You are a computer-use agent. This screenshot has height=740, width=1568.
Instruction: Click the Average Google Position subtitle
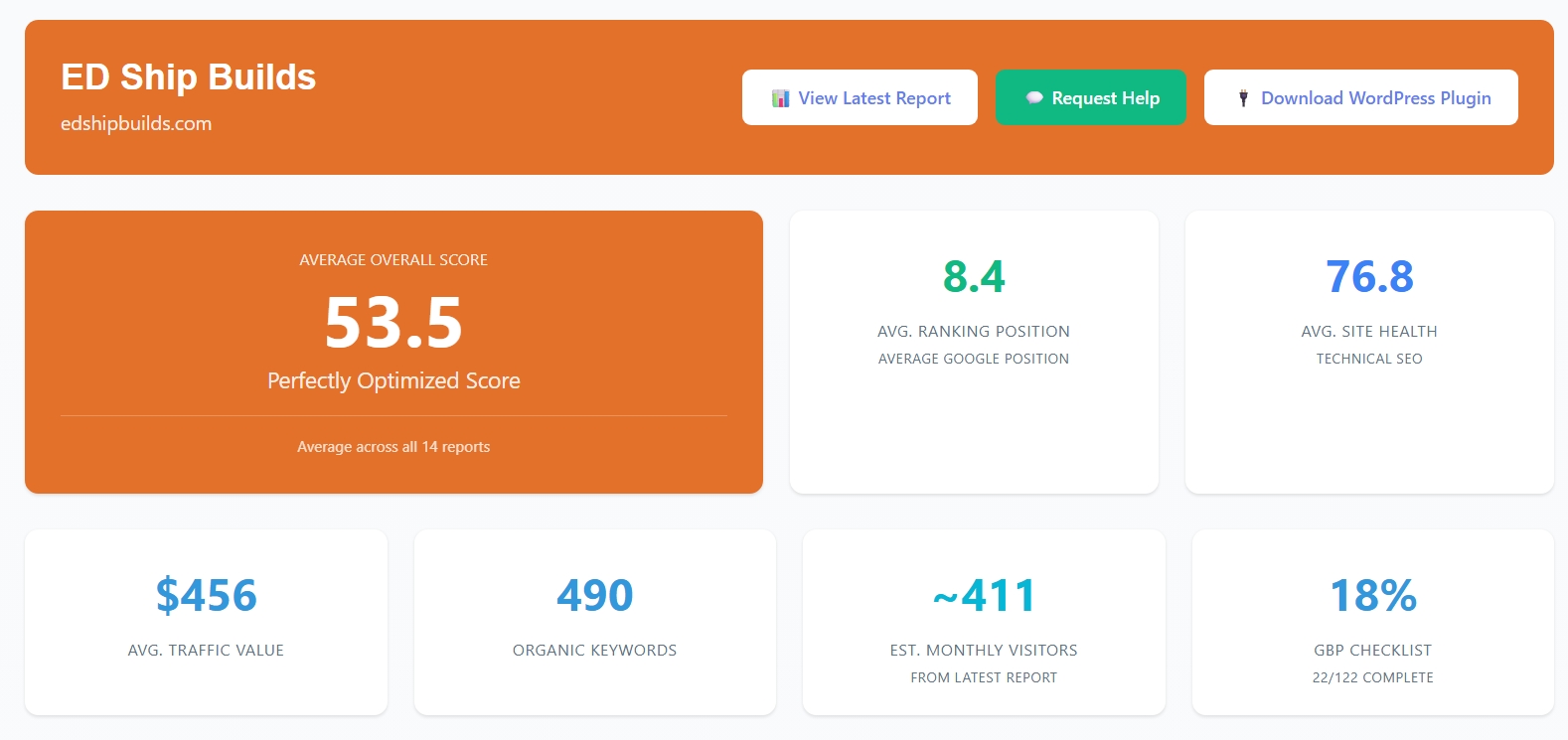[974, 359]
